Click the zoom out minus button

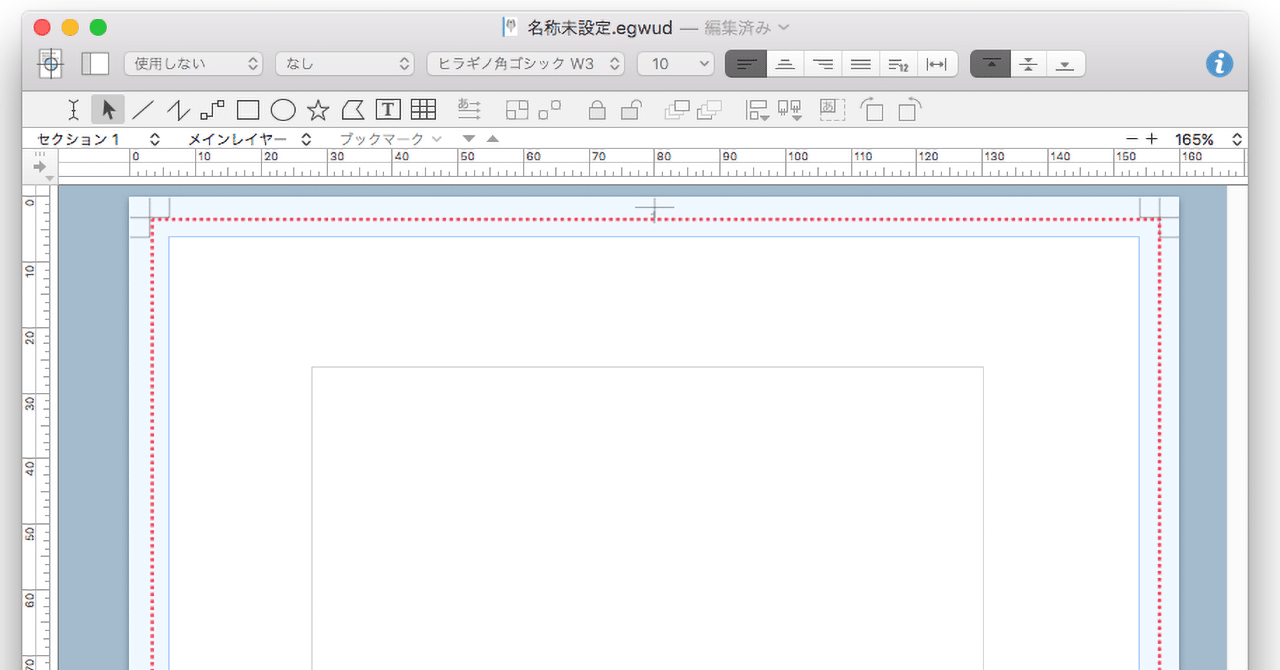[1131, 139]
